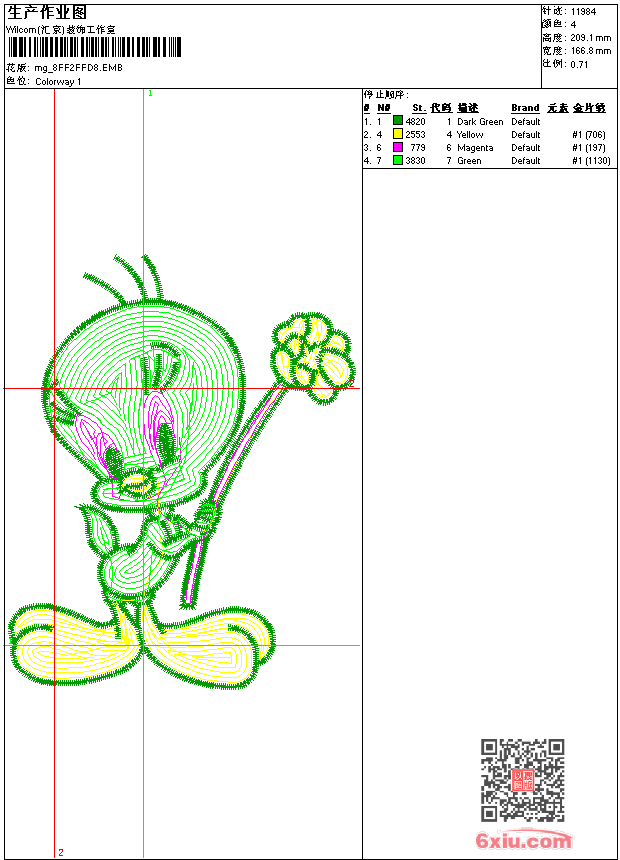Select the Magenta row description text
Viewport: 620px width, 860px height.
(475, 147)
